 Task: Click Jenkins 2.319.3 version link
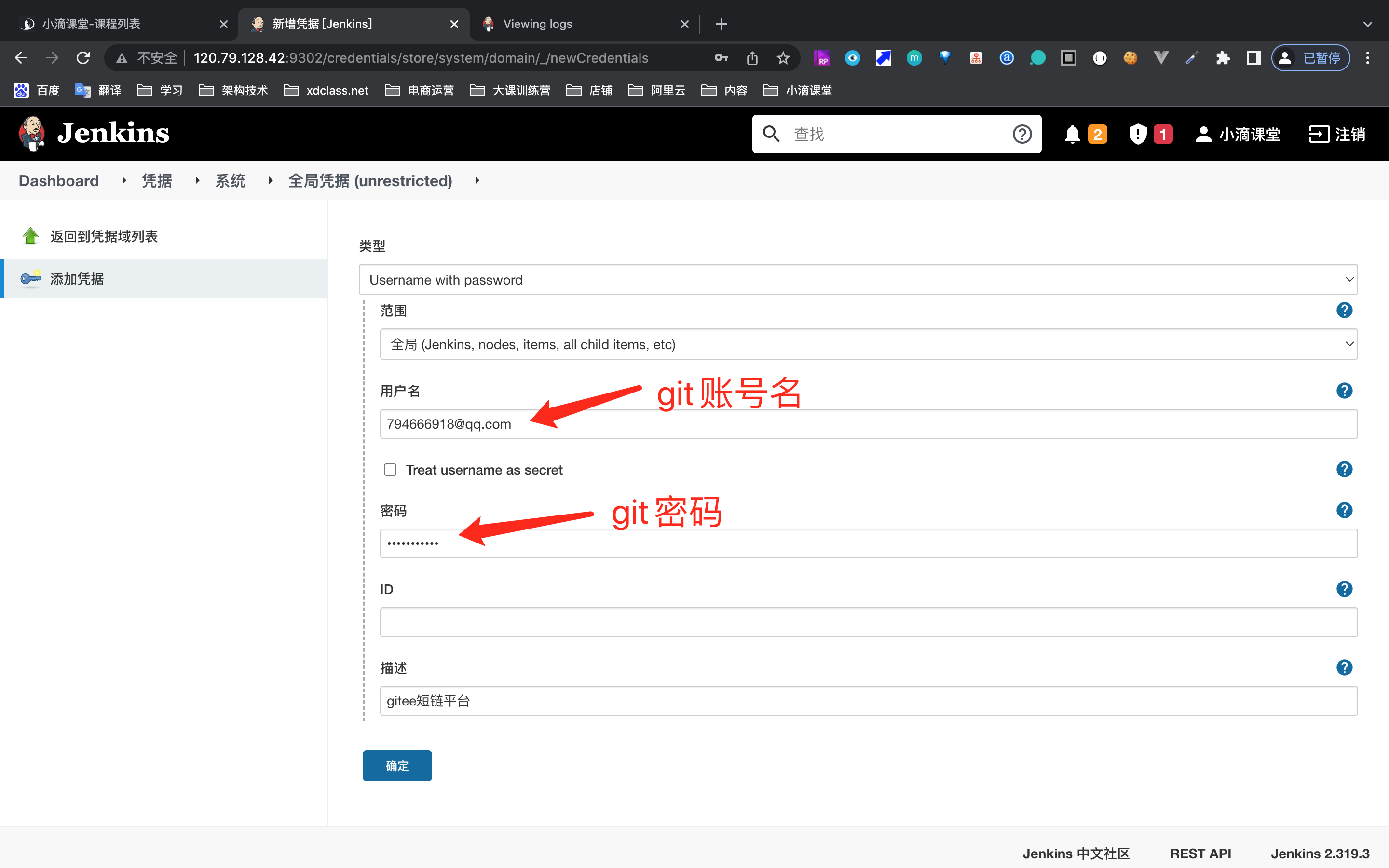[1320, 854]
